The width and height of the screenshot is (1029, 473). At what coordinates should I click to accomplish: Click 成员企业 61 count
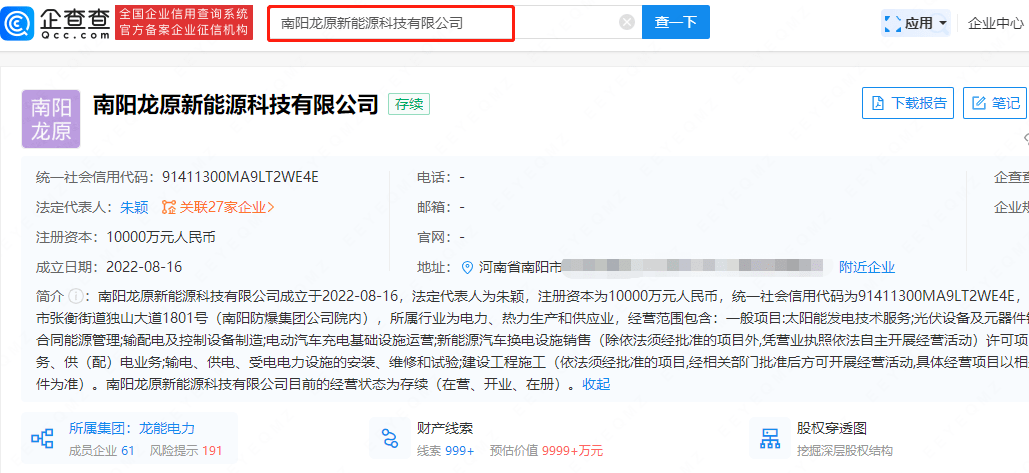point(101,451)
